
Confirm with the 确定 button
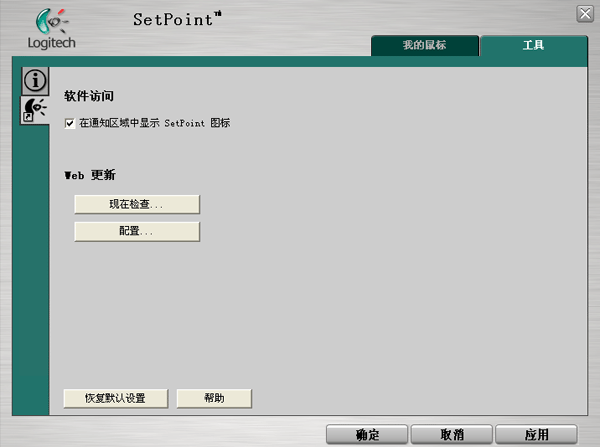click(367, 434)
